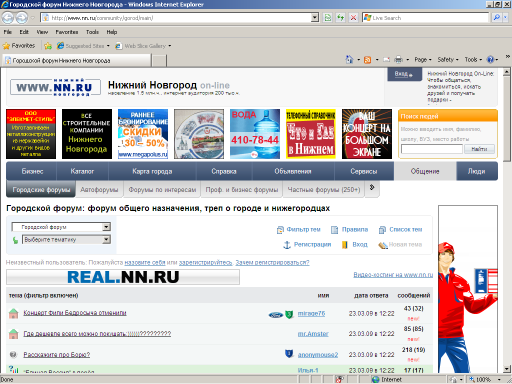
Task: Click the Найти search button
Action: [479, 149]
